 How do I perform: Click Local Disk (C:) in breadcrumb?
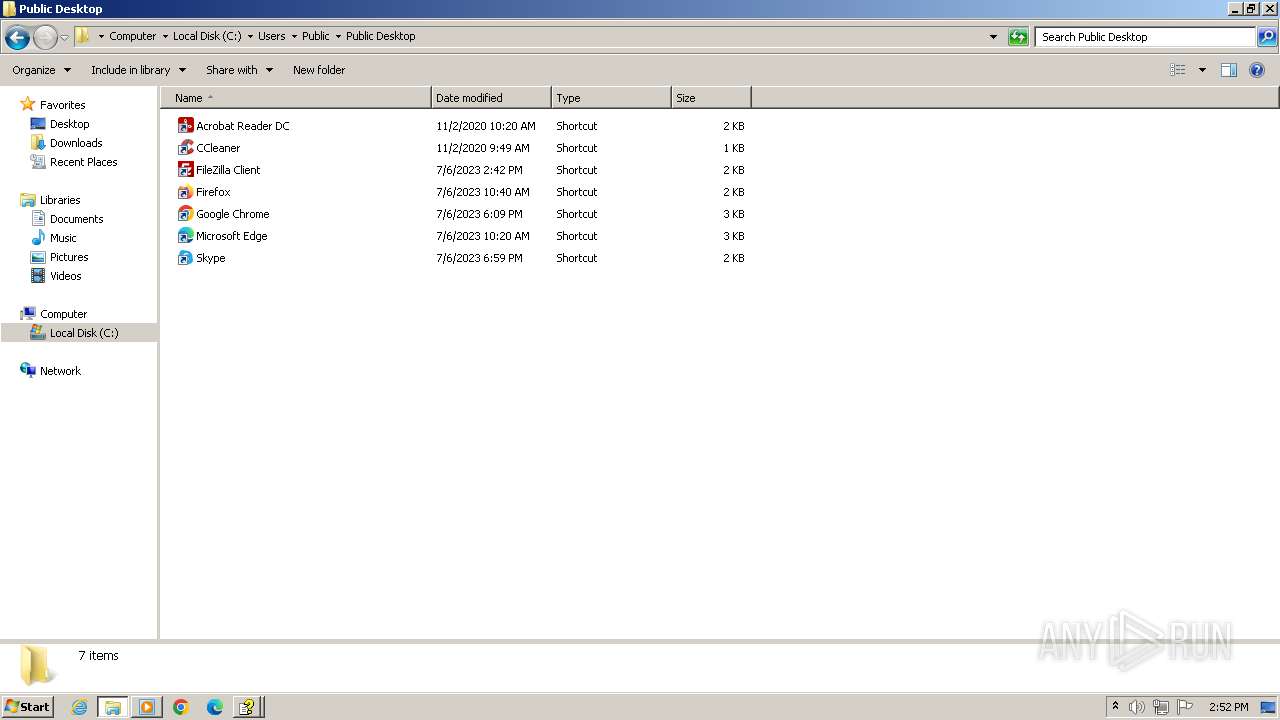tap(207, 36)
